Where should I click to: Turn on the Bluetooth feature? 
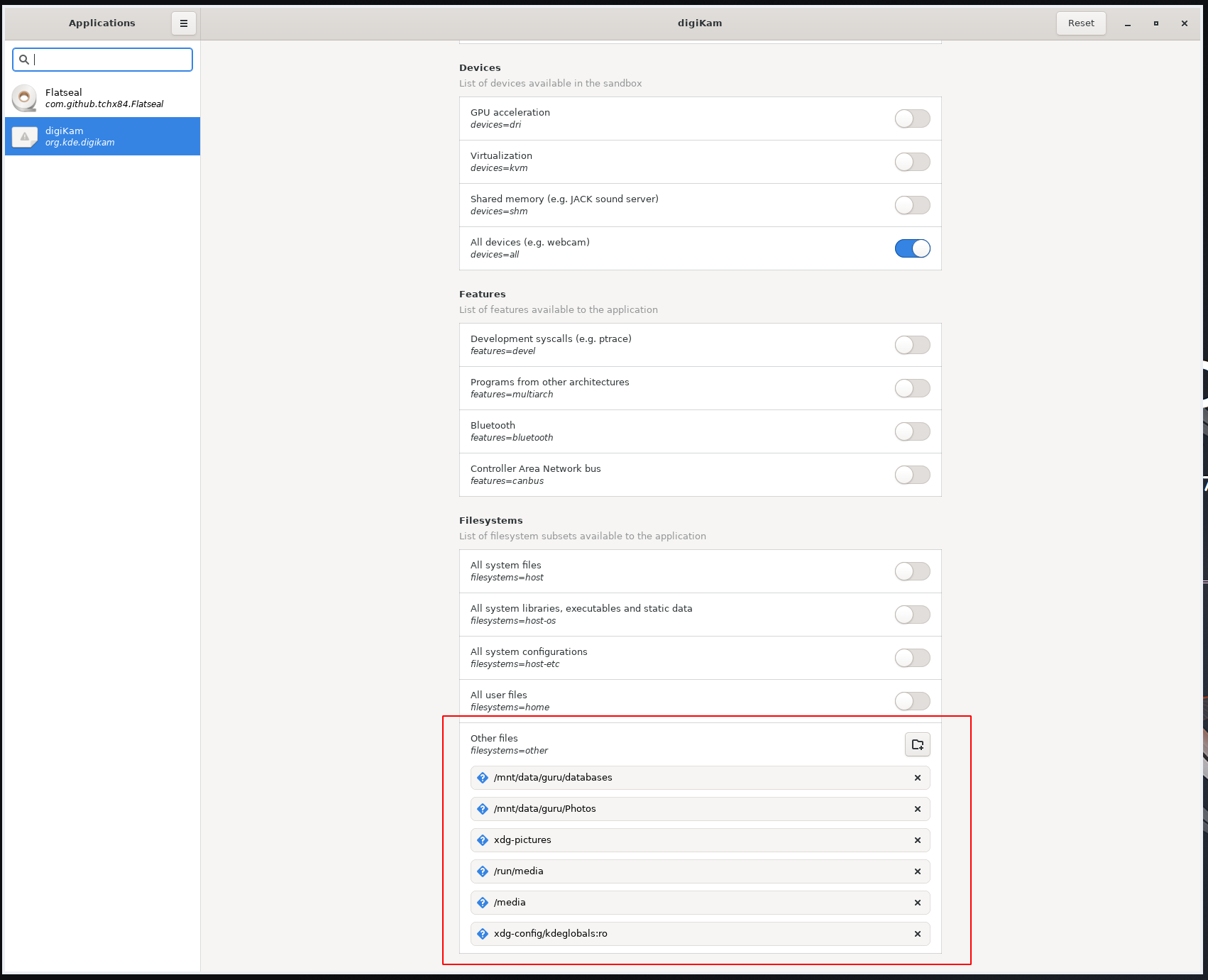(x=912, y=431)
